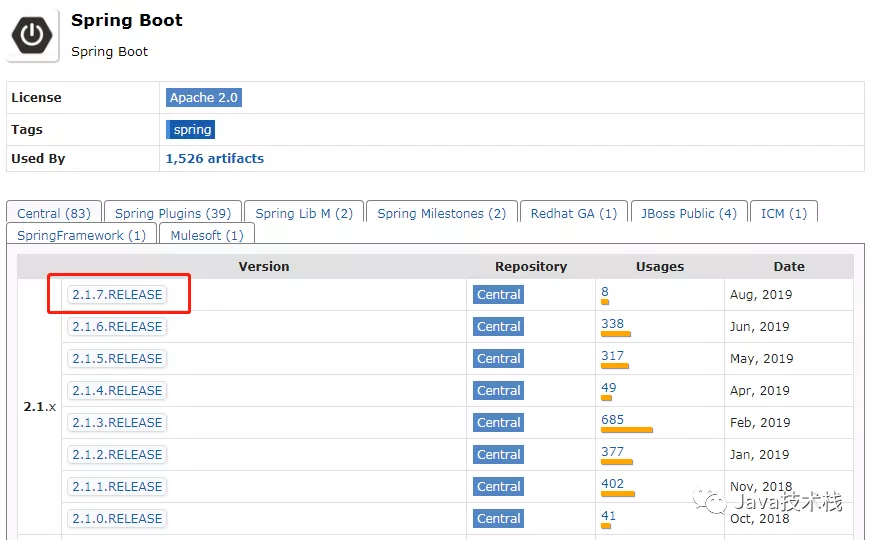Select the JBoss Public (4) tab
Screen dimensions: 871x540
pos(689,213)
